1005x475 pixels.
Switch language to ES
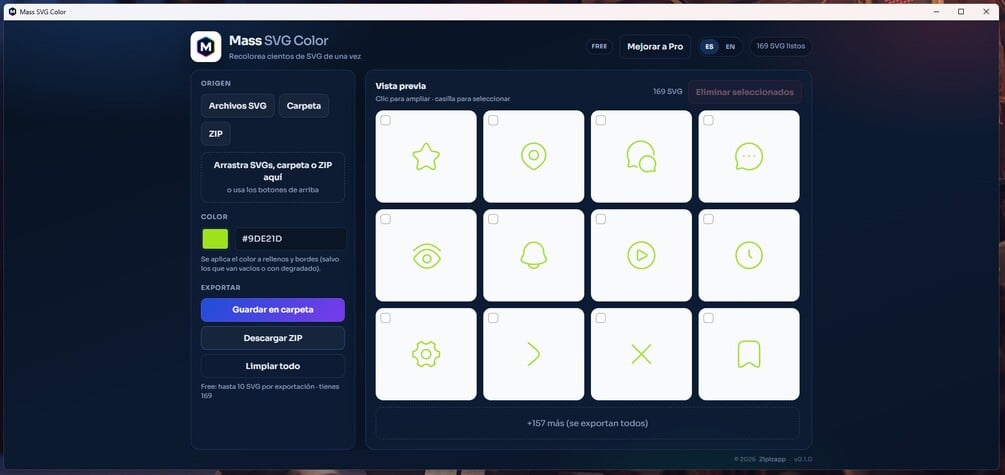[710, 47]
